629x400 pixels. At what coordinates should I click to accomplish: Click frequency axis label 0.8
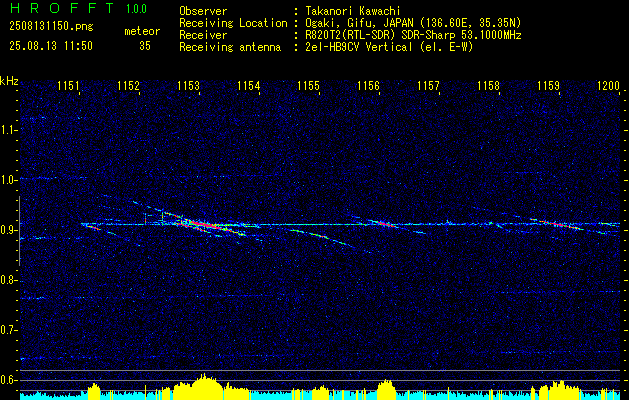click(x=8, y=280)
